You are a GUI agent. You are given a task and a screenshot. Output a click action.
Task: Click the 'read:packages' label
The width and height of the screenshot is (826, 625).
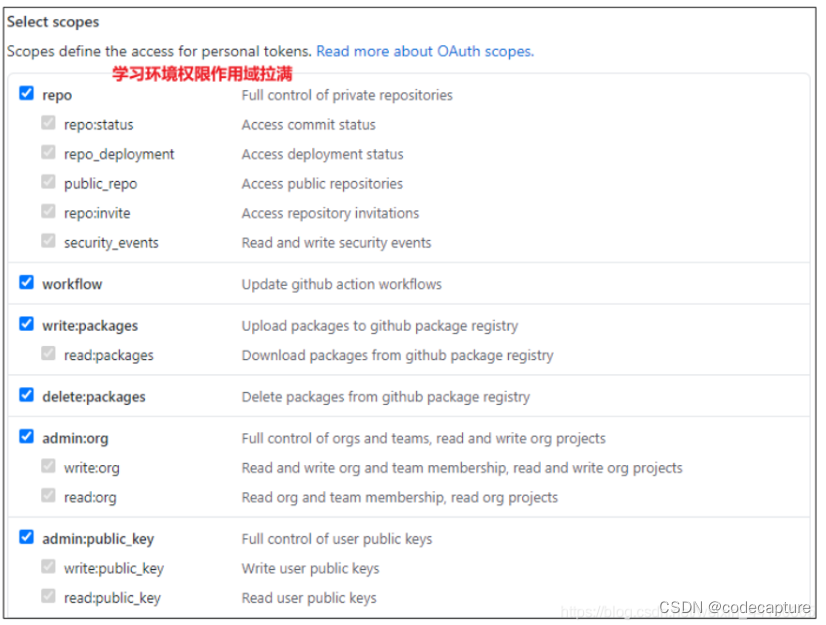tap(109, 355)
